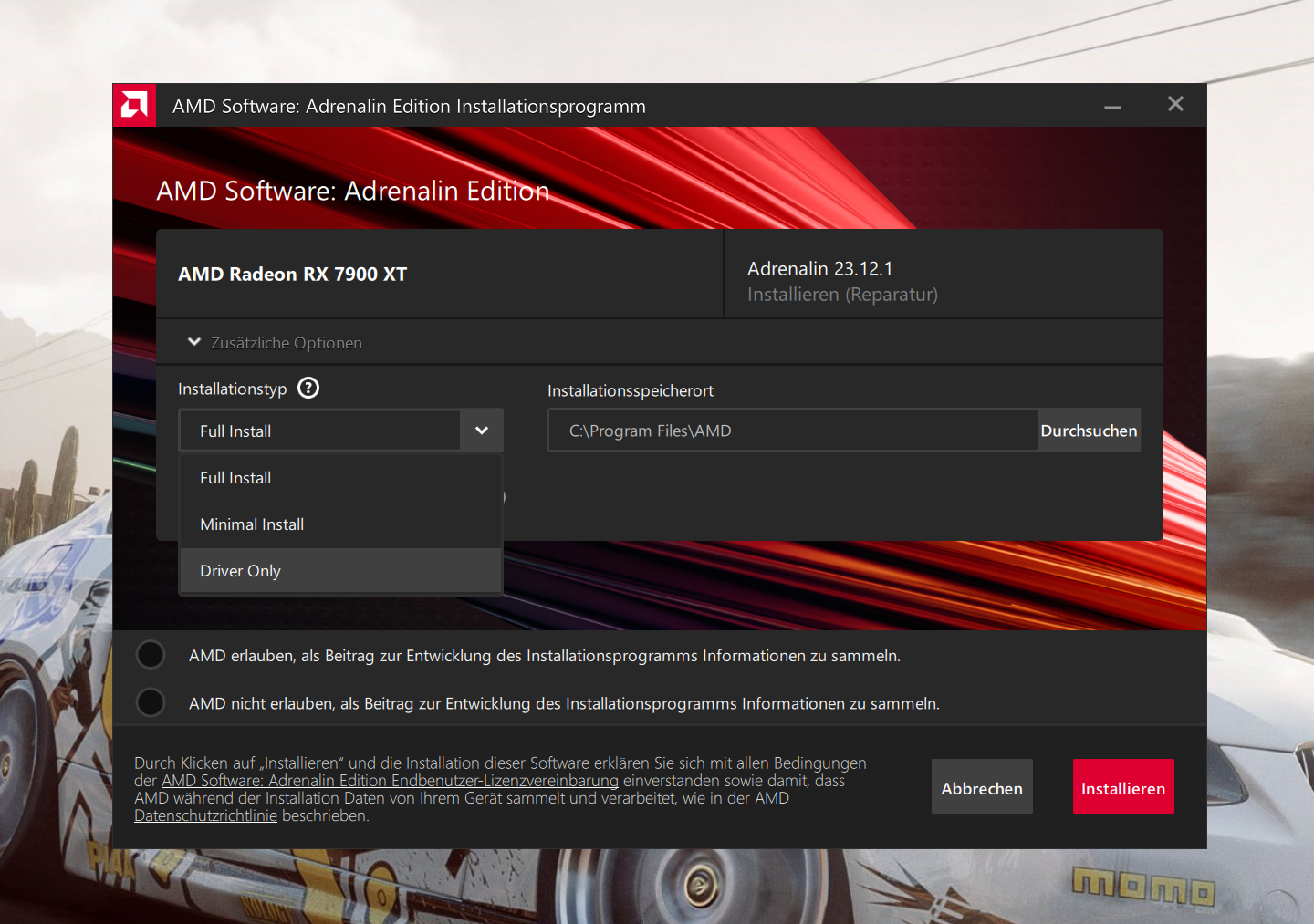This screenshot has height=924, width=1314.
Task: Open the AMD Datenschutzrichtlinie link
Action: (462, 807)
